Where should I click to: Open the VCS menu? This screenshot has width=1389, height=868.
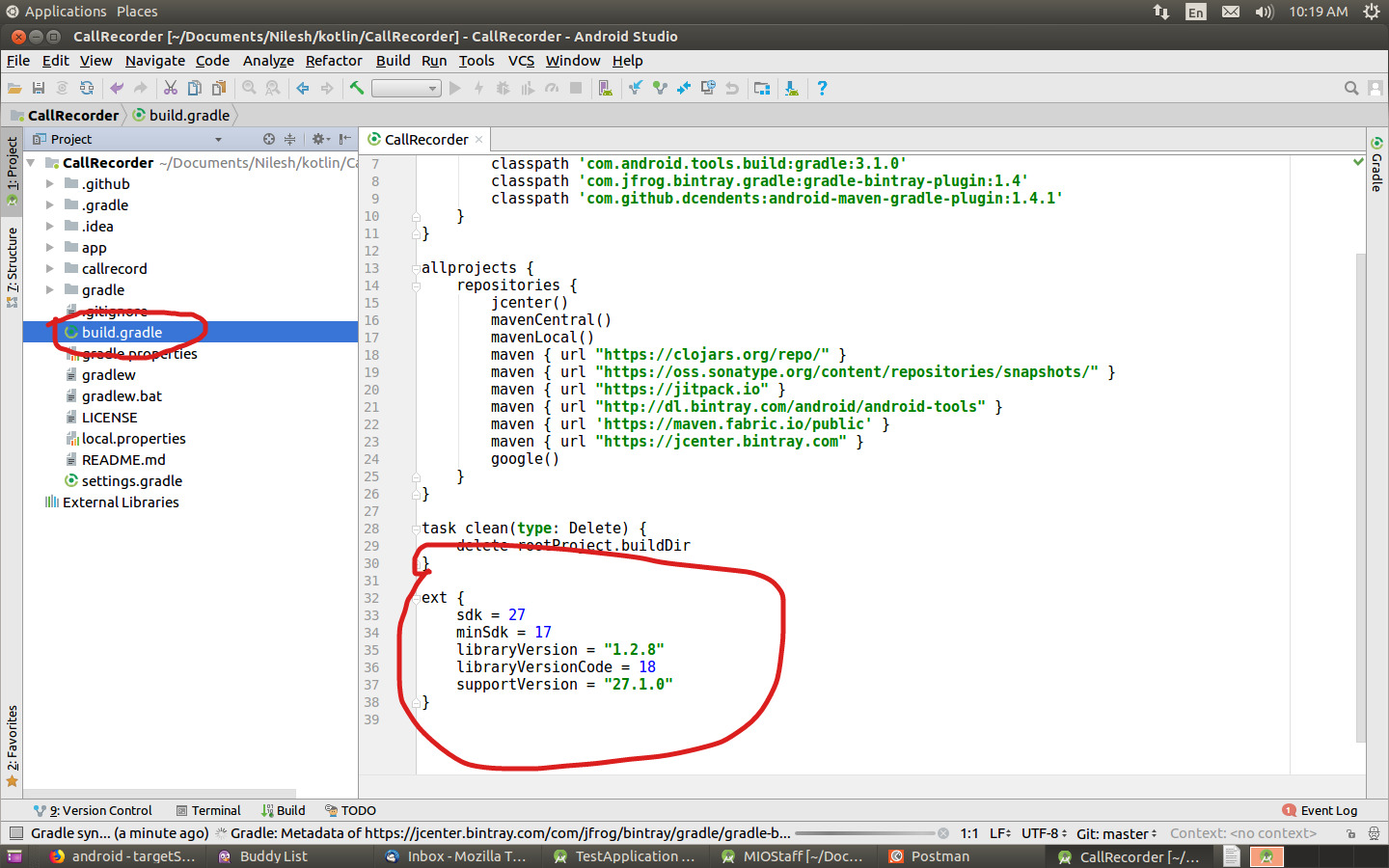tap(521, 61)
